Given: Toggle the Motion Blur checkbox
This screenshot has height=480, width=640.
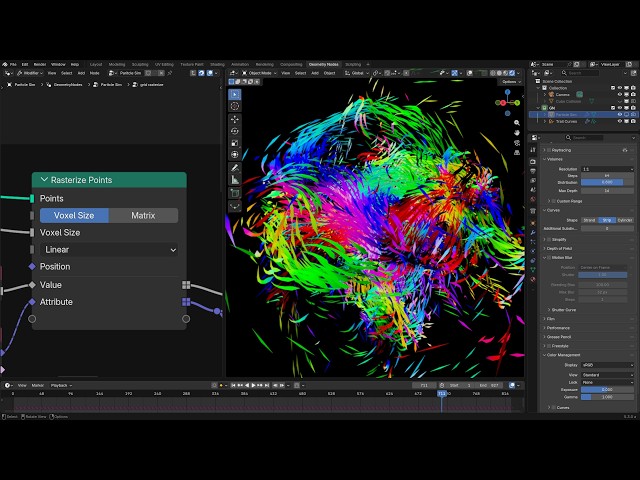Looking at the screenshot, I should pos(549,258).
